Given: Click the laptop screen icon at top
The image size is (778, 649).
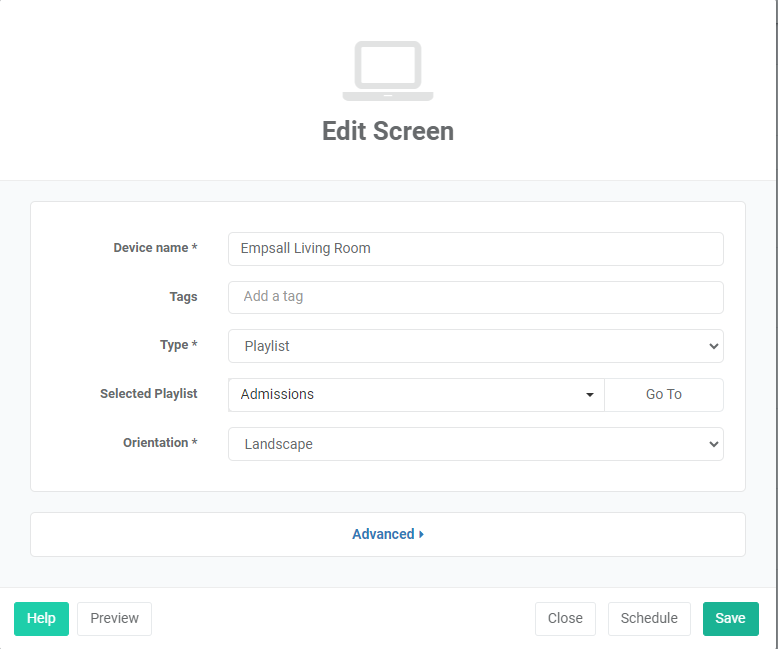Looking at the screenshot, I should (x=388, y=71).
